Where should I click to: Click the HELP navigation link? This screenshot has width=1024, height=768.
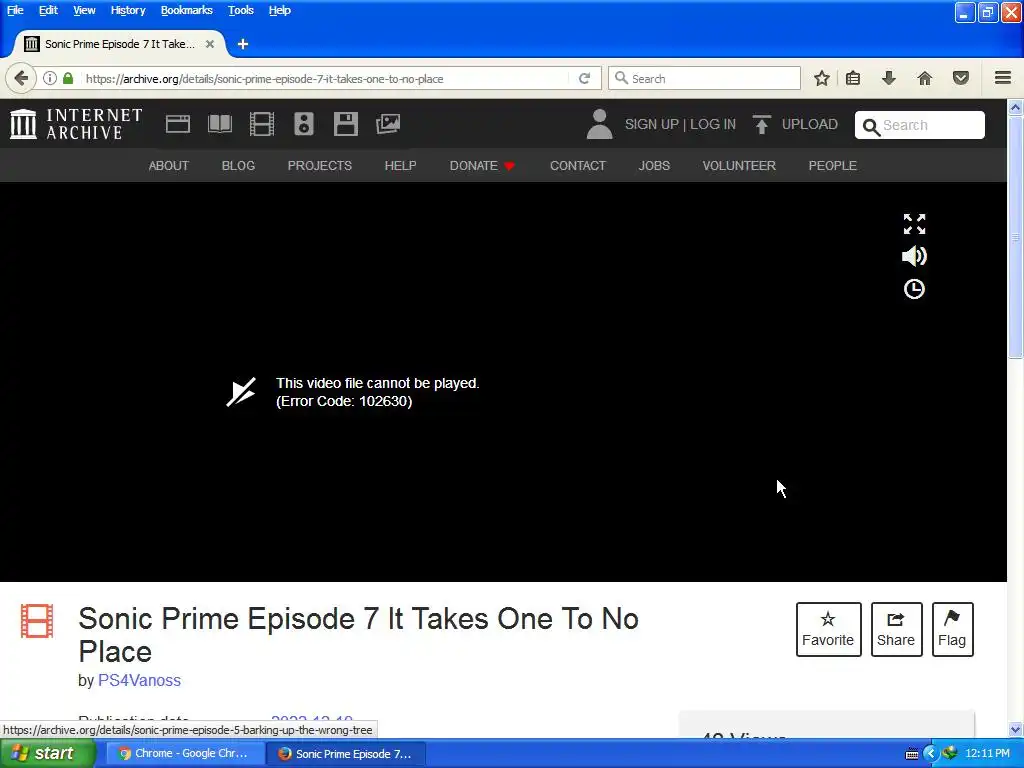(400, 166)
